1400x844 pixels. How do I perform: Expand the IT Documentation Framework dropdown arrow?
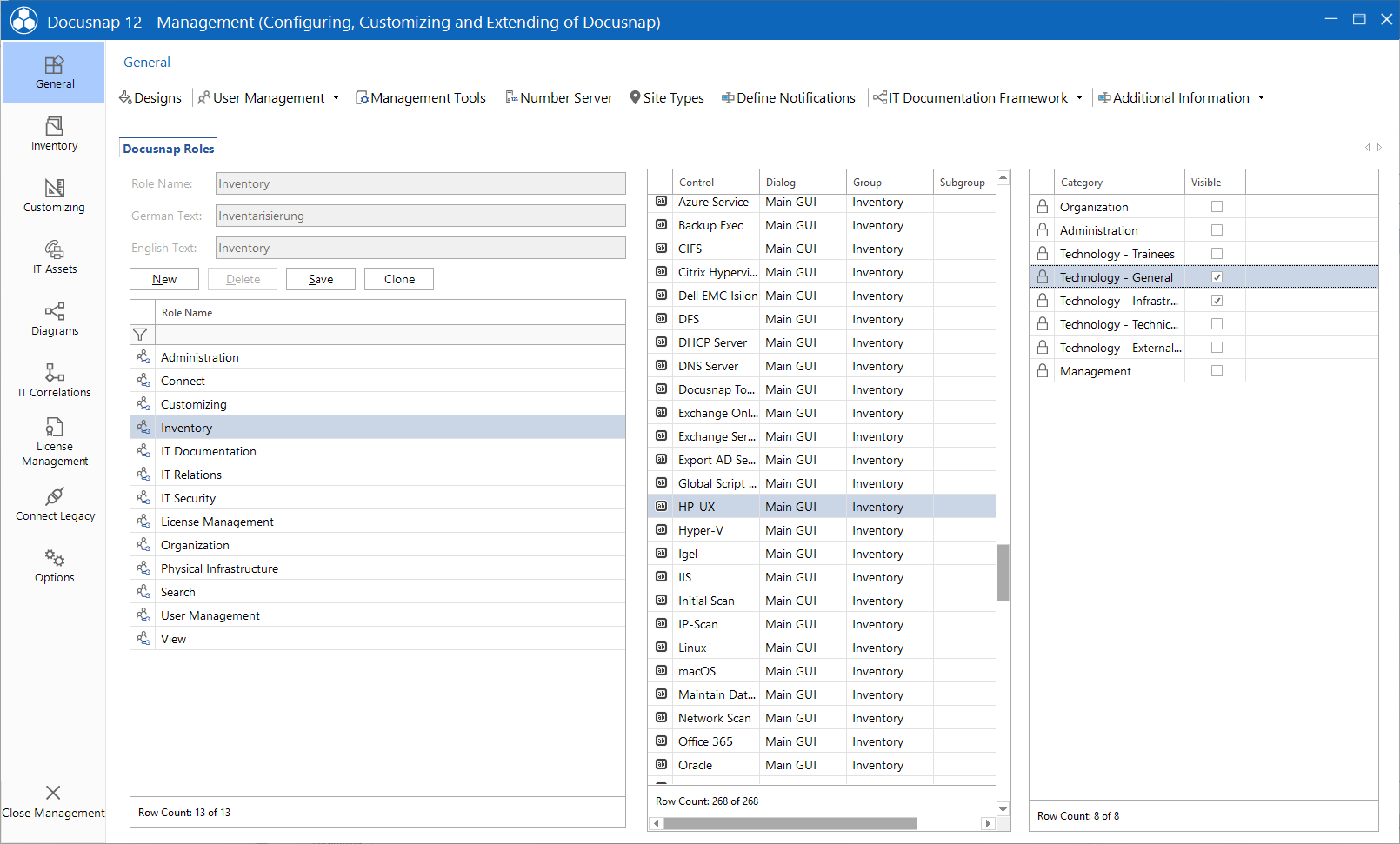coord(1080,98)
